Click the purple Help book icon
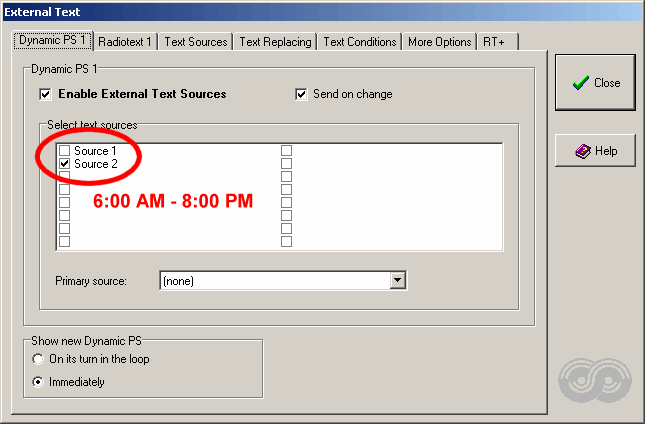The image size is (645, 424). click(x=583, y=151)
